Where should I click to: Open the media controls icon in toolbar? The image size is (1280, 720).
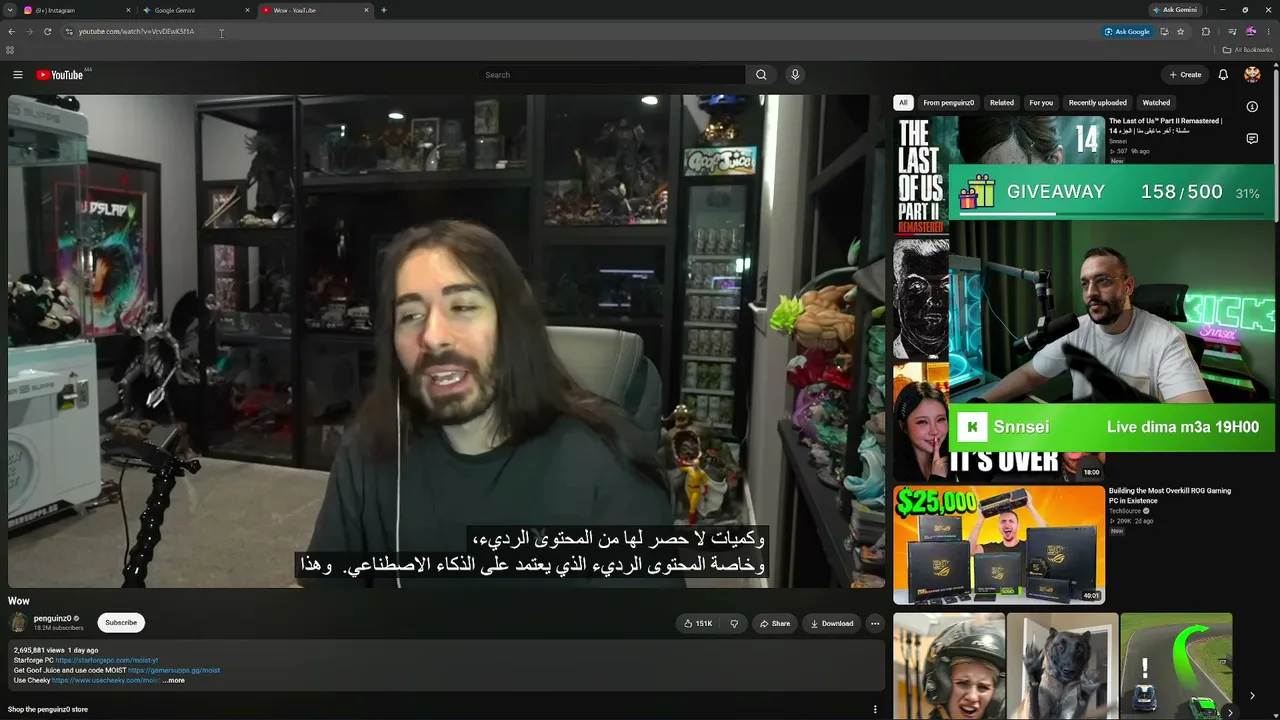tap(1232, 32)
